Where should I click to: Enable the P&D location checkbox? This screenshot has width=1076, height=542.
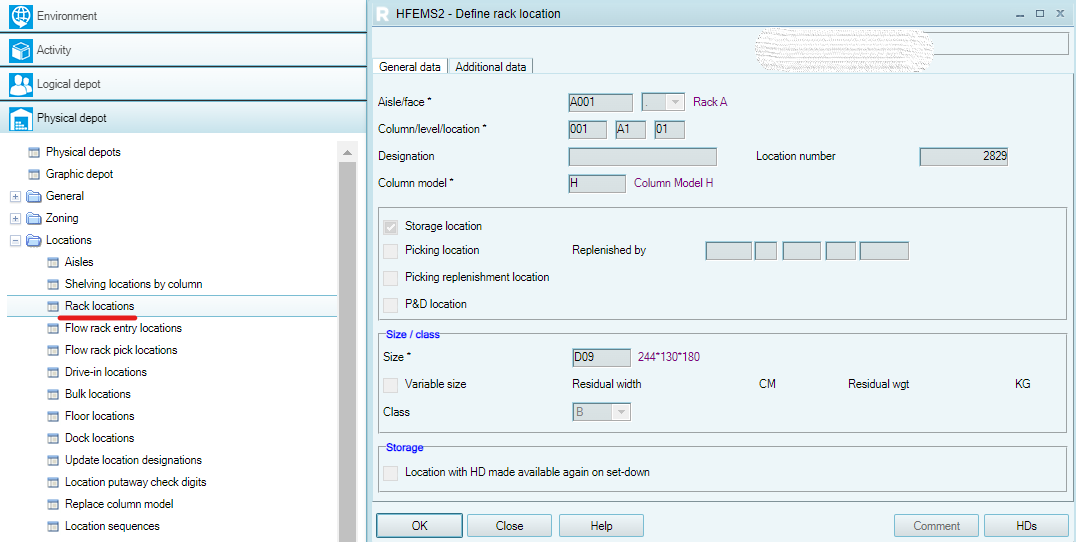tap(390, 304)
